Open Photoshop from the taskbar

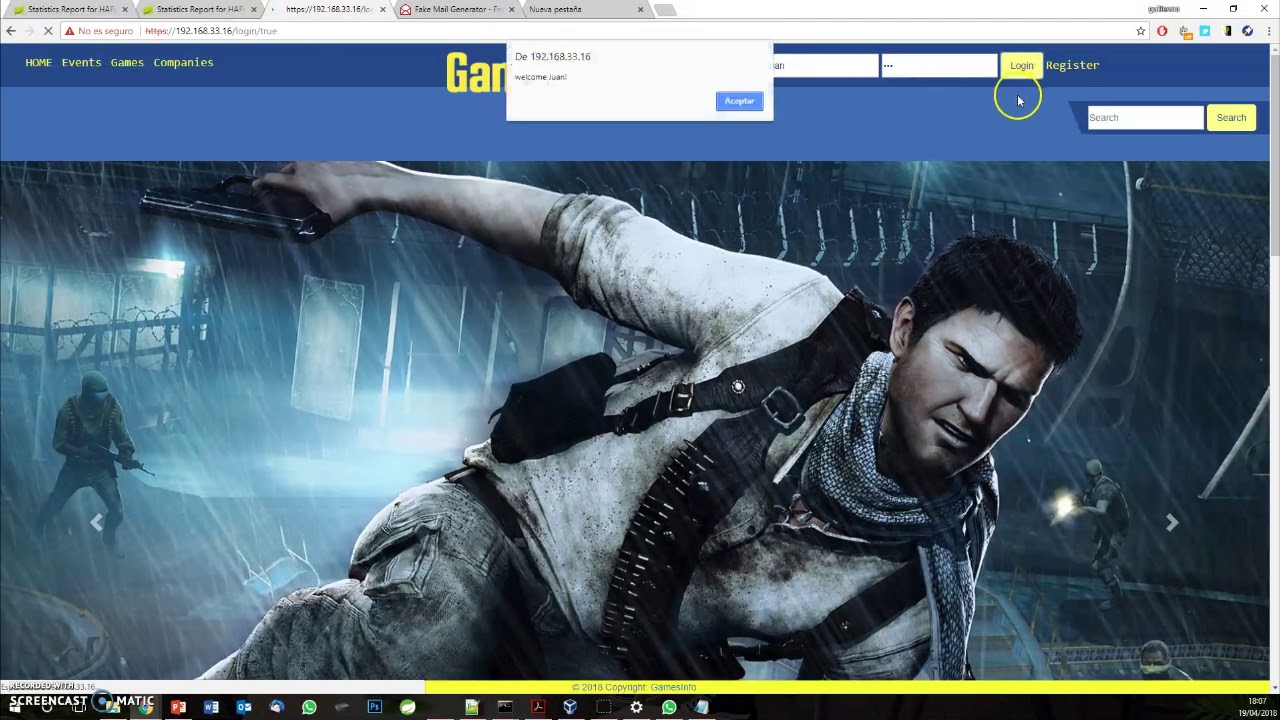pos(374,707)
